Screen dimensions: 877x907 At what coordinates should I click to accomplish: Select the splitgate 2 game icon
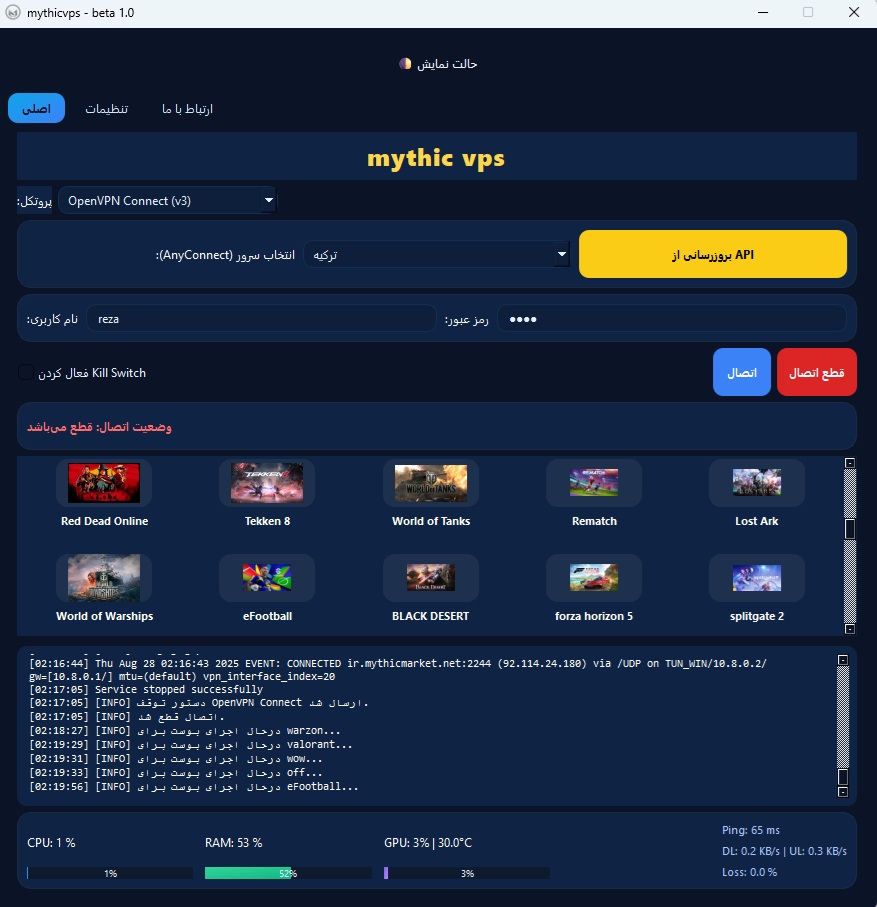click(x=756, y=577)
